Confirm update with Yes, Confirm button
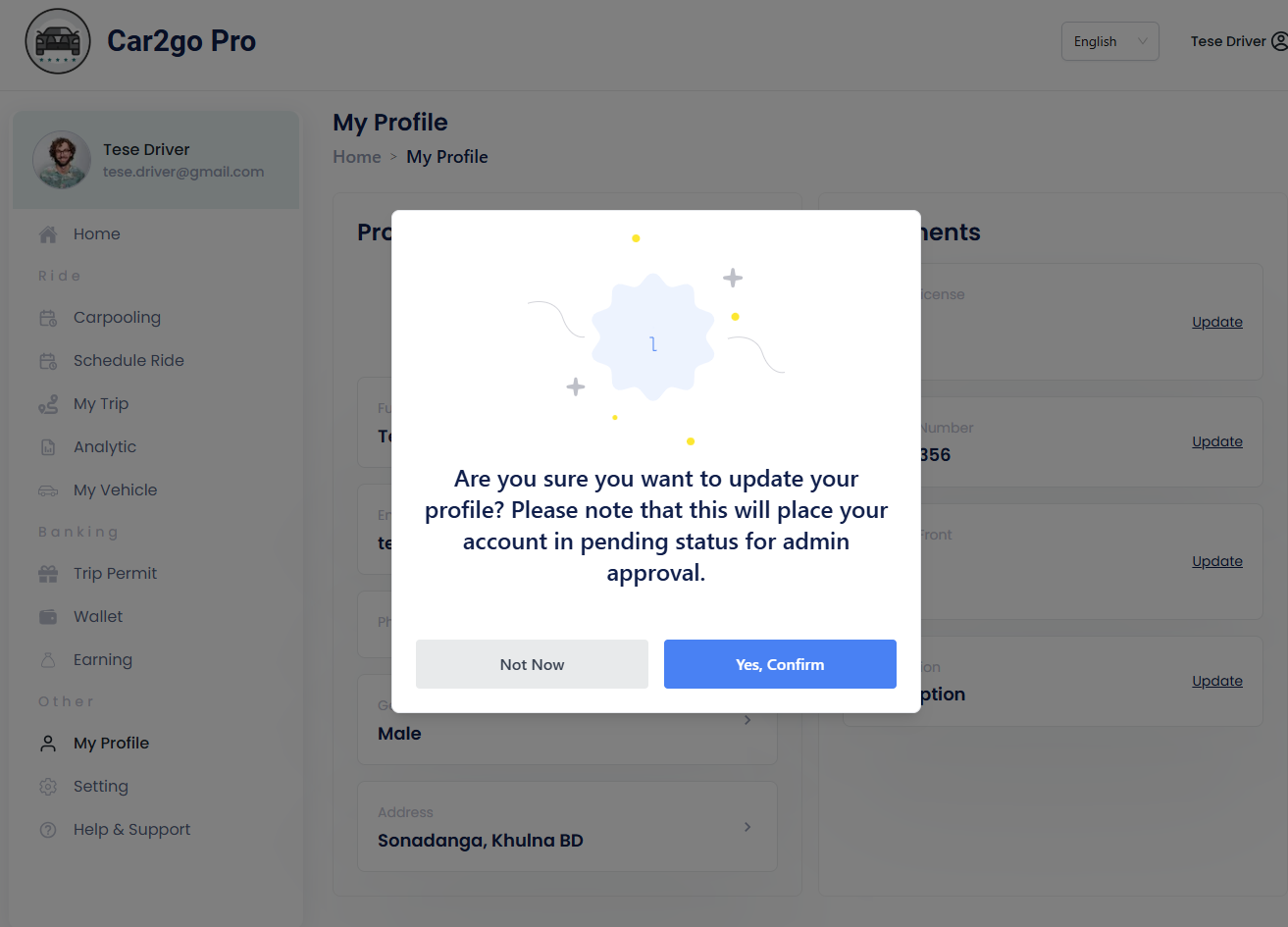The height and width of the screenshot is (927, 1288). (780, 664)
